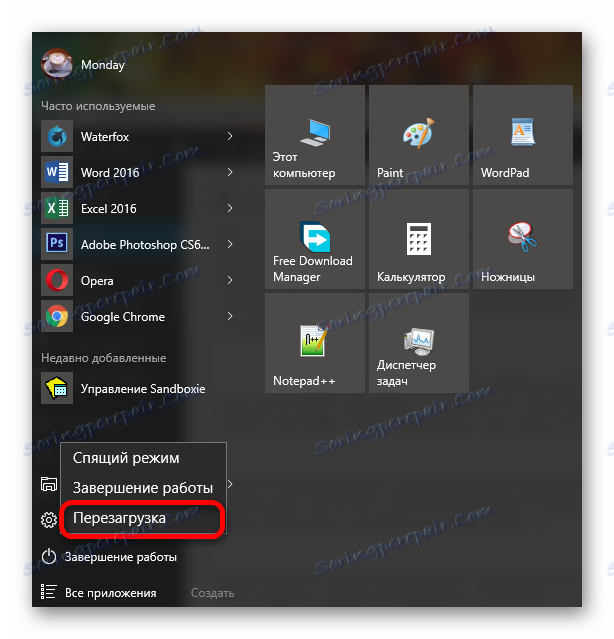Click the Adobe Photoshop CS6... label
This screenshot has height=639, width=614.
click(145, 245)
